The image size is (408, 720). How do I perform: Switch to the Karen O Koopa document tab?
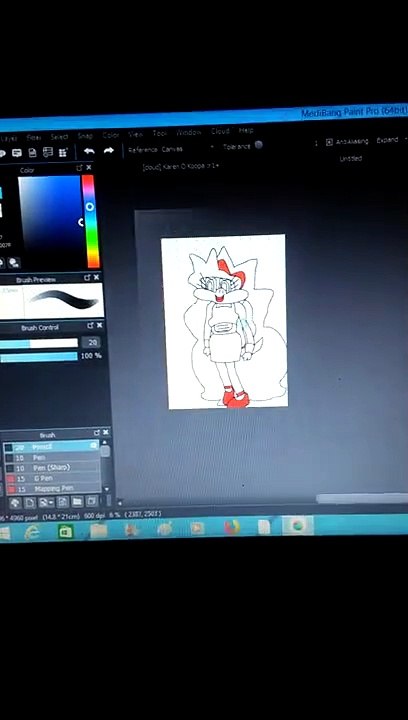pyautogui.click(x=180, y=167)
